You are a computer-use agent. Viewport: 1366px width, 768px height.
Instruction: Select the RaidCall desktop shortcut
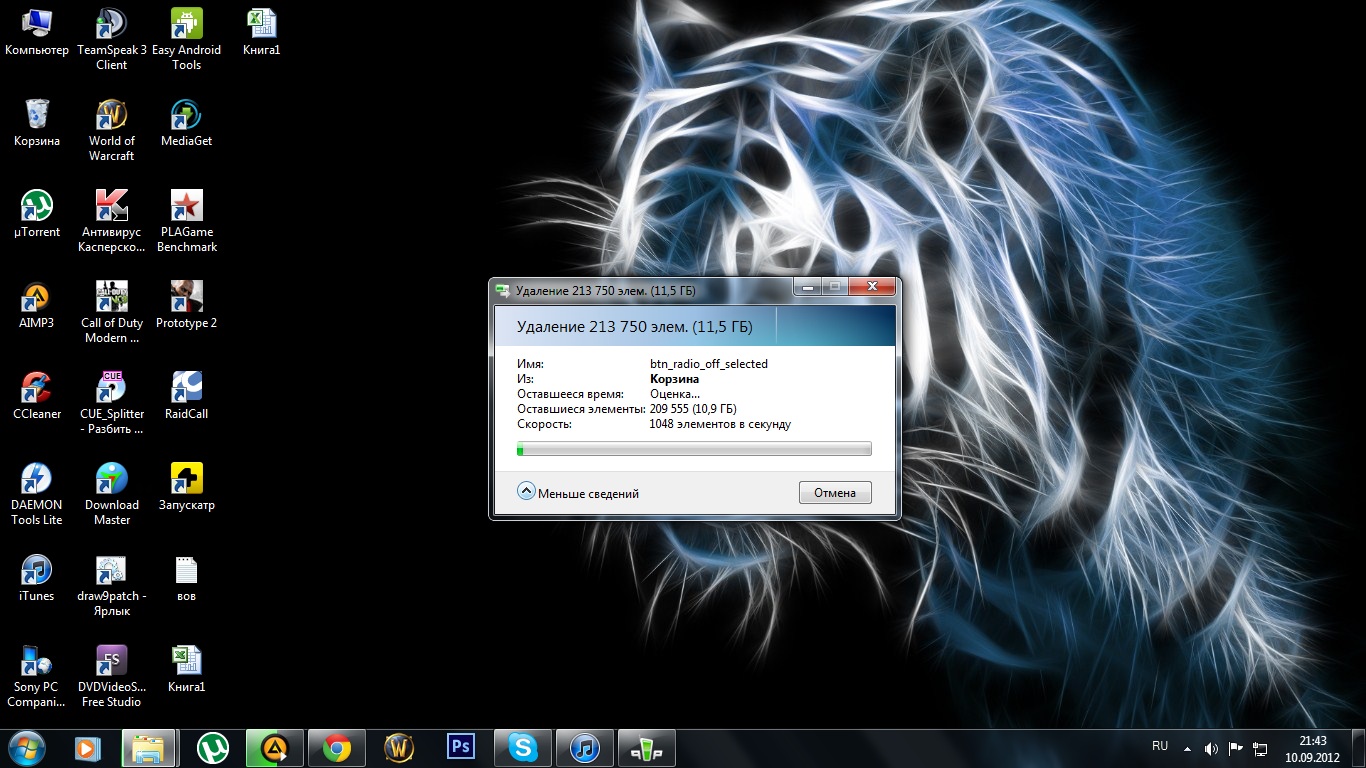pos(186,396)
